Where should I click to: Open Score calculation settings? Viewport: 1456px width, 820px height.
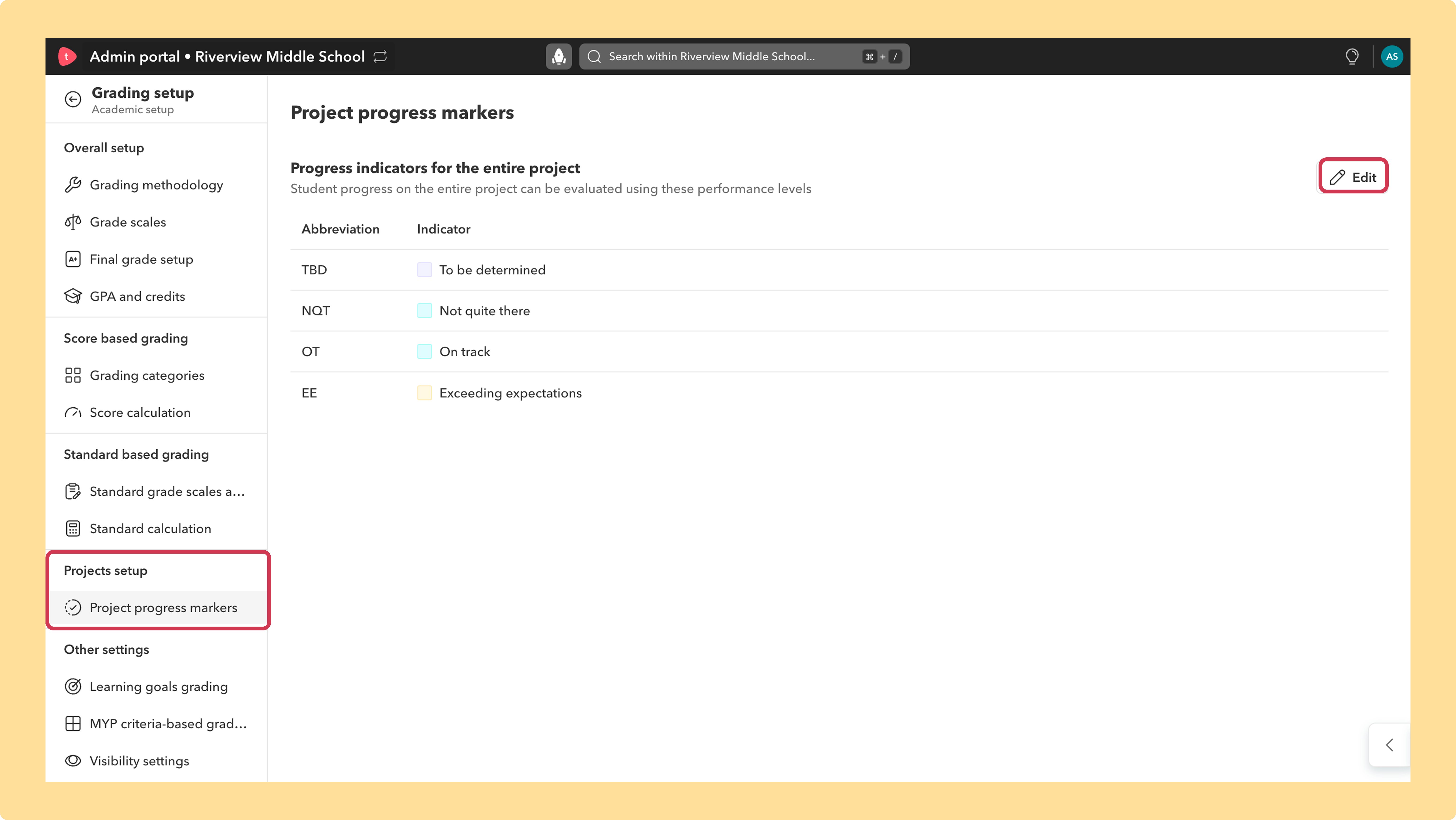pos(157,413)
